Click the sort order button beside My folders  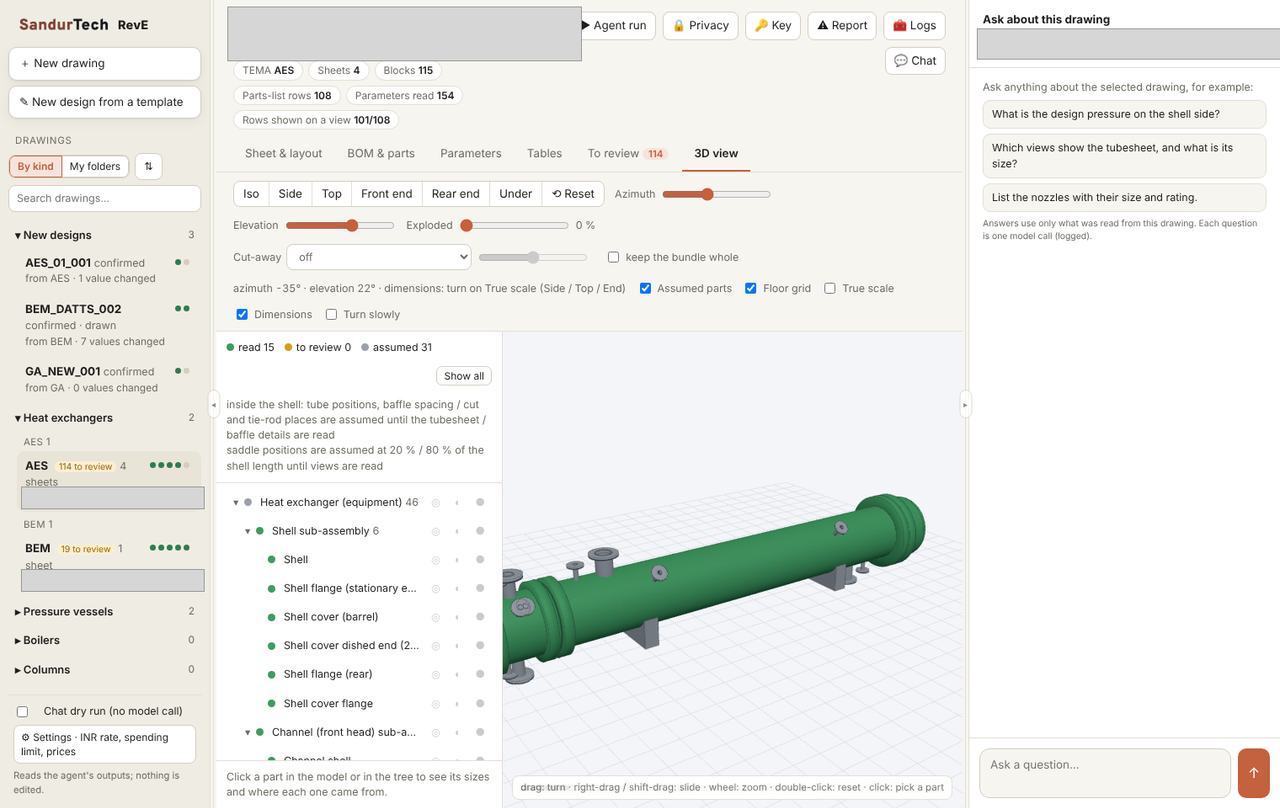[148, 166]
